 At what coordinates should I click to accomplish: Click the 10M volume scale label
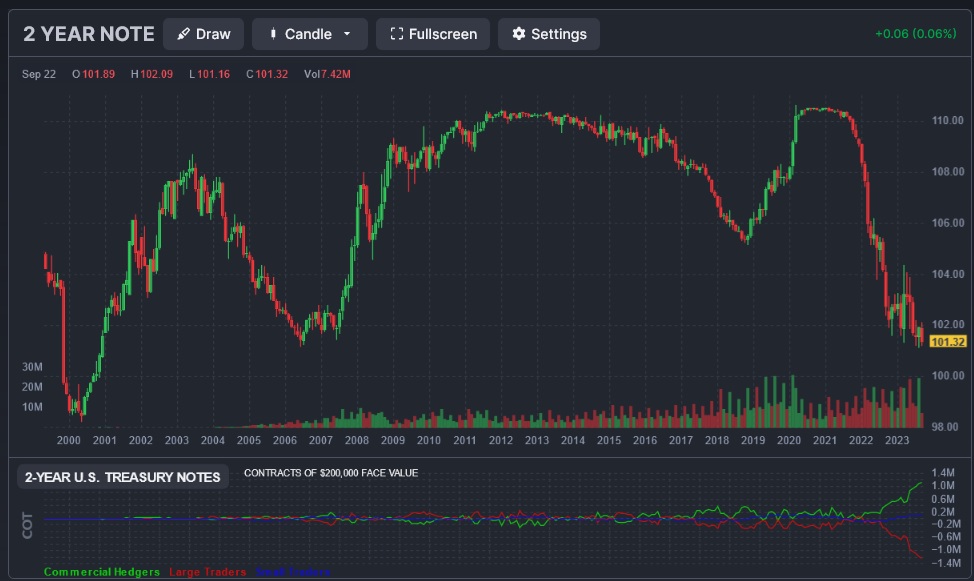click(32, 407)
